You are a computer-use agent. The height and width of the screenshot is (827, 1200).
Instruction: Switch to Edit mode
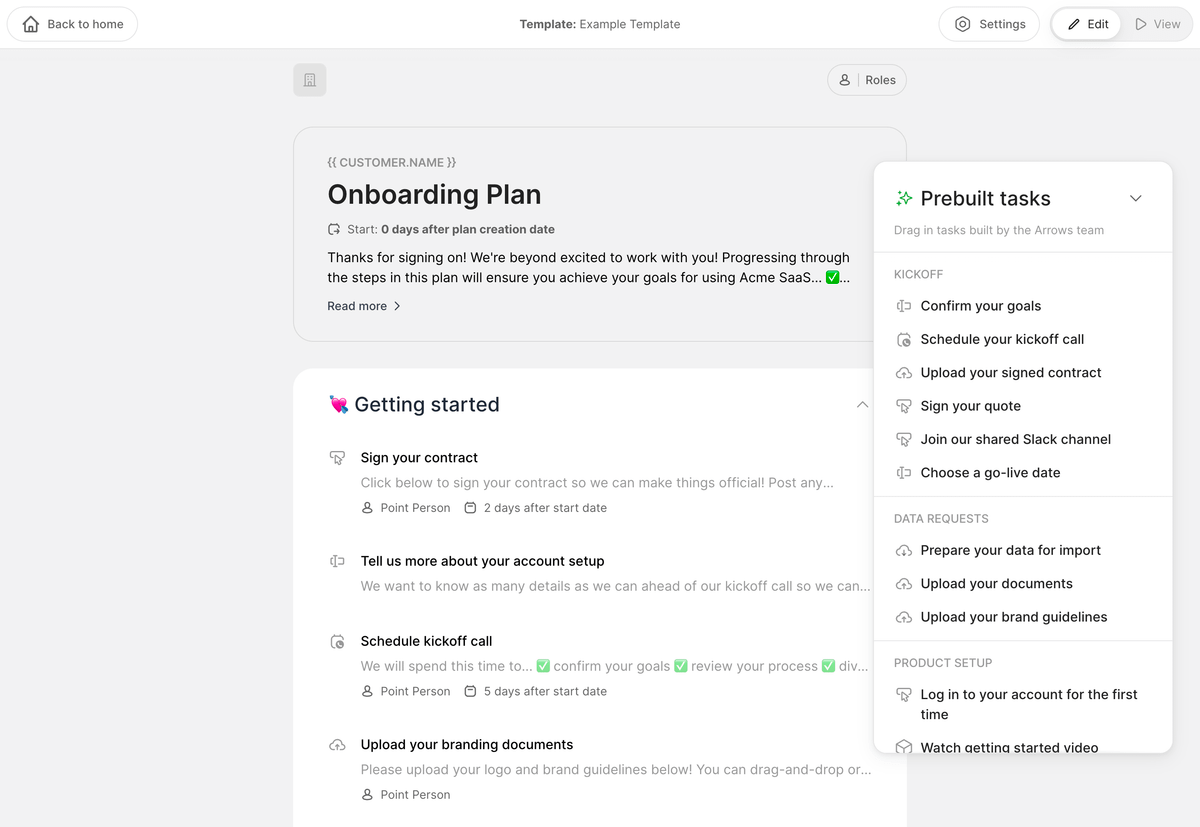(x=1087, y=24)
